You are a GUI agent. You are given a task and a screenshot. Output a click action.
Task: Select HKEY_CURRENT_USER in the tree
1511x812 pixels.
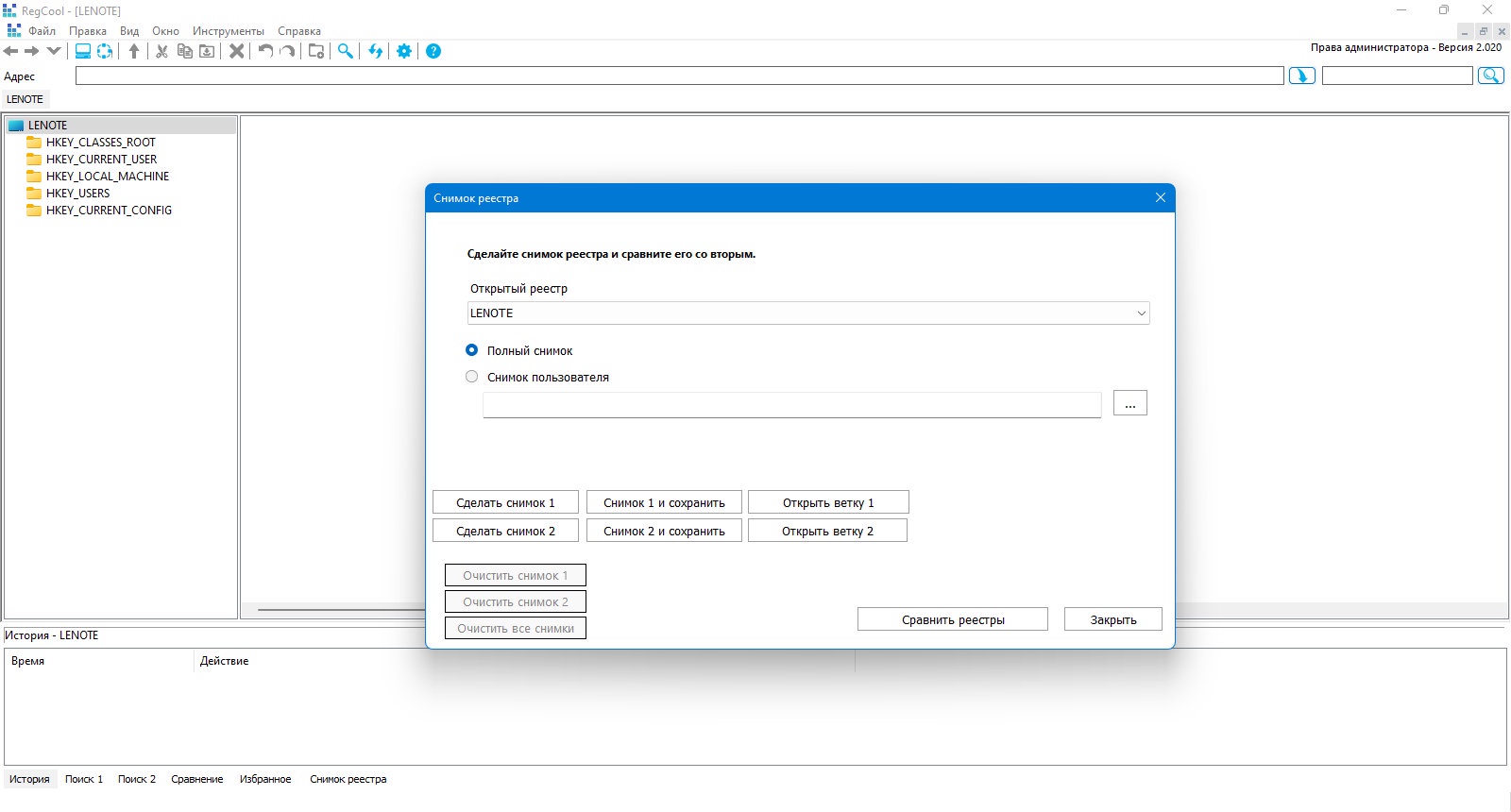click(x=101, y=160)
